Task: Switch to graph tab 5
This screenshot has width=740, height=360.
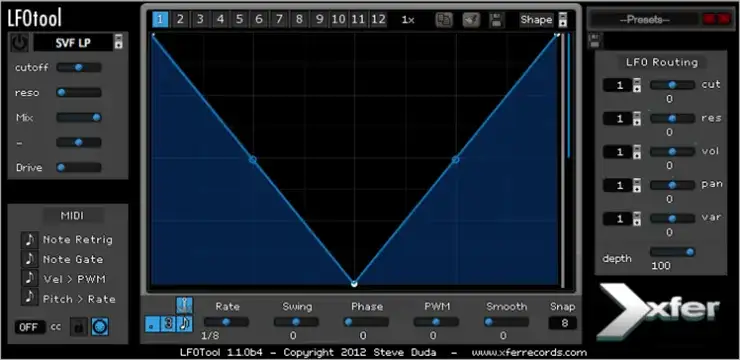Action: tap(239, 20)
